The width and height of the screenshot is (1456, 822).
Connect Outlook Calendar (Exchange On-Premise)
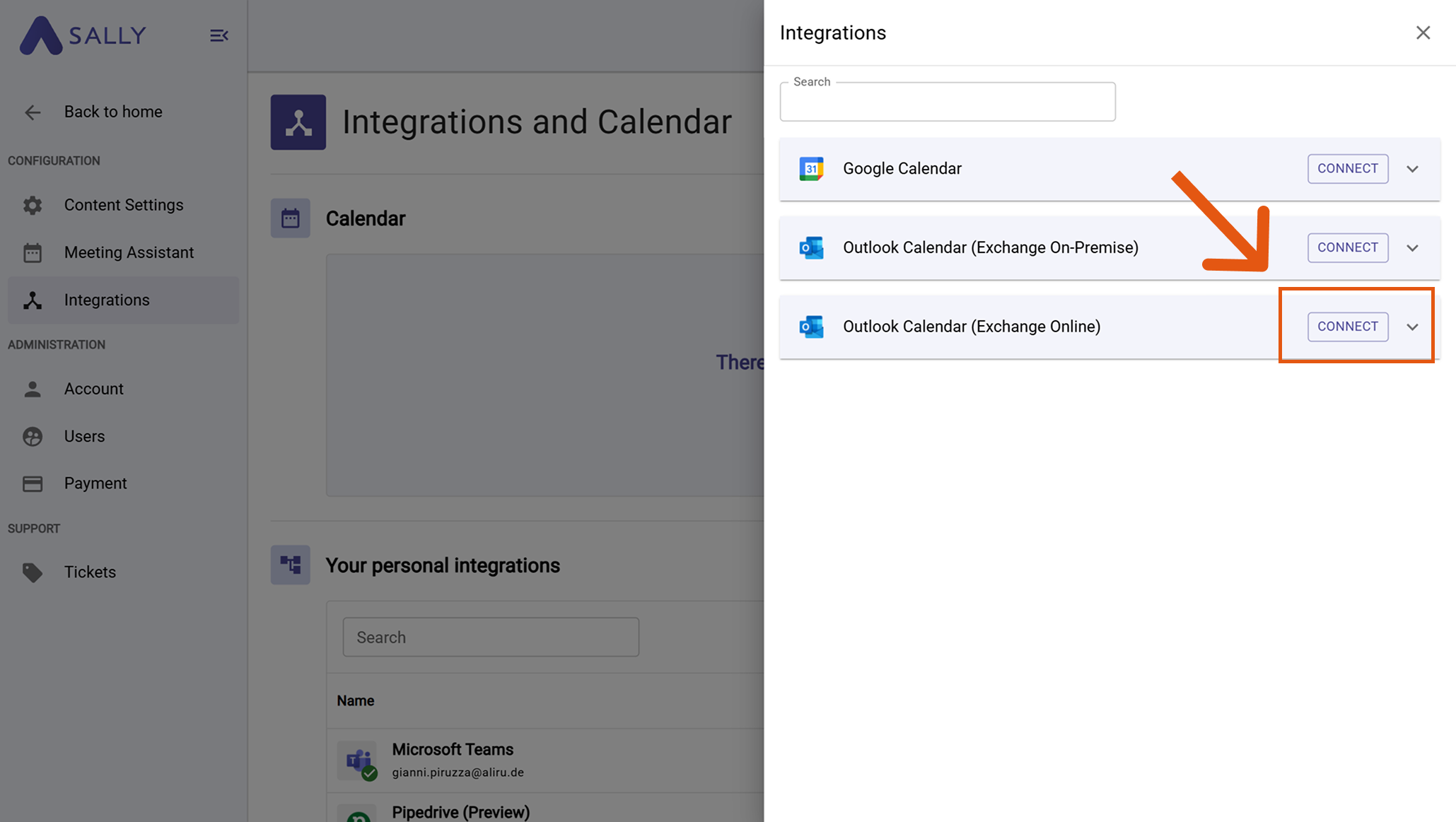pos(1348,248)
